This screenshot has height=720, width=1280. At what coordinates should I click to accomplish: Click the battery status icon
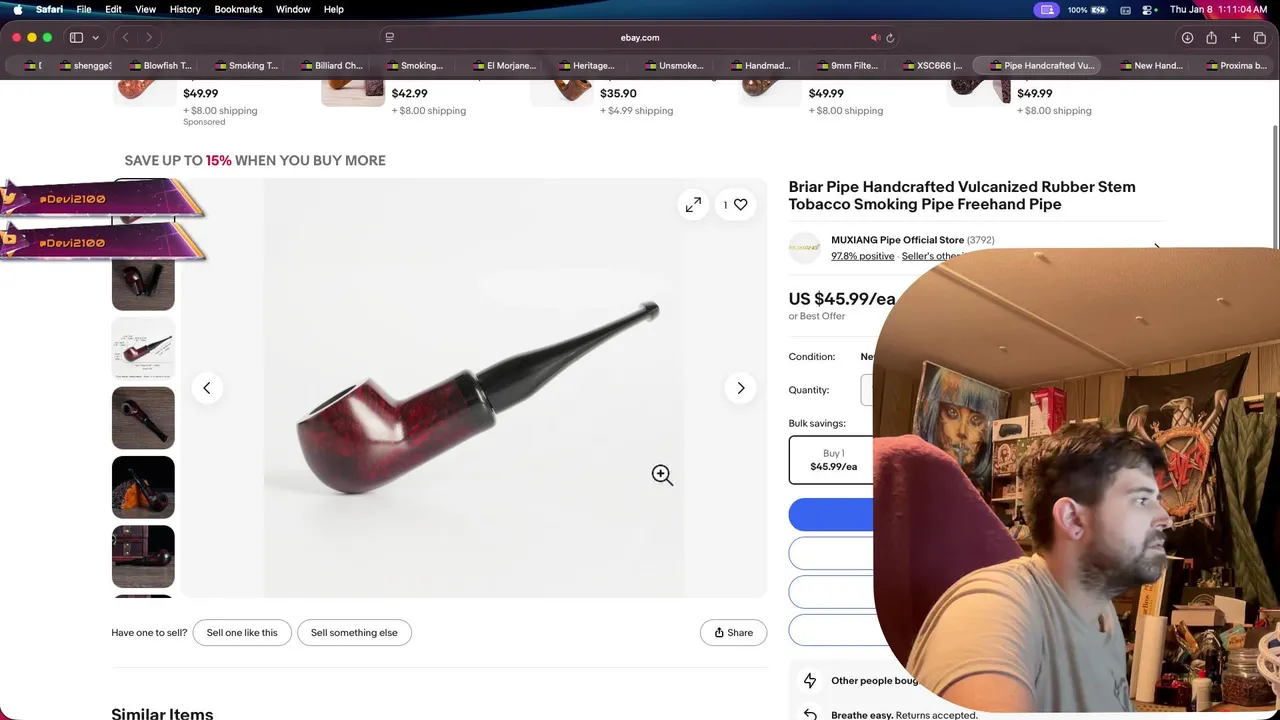[1101, 9]
